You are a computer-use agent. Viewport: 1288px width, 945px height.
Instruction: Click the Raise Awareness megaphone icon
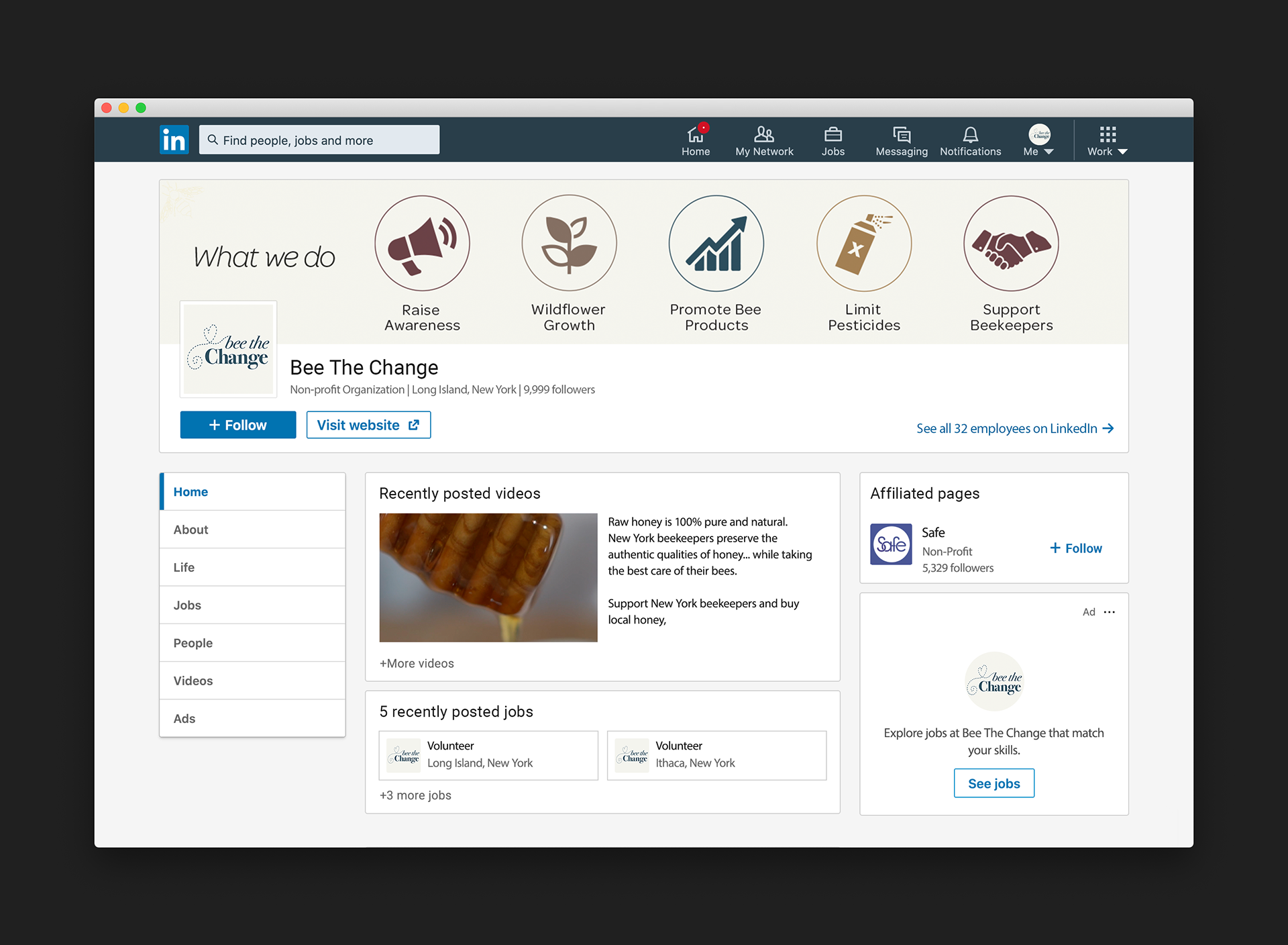[422, 243]
